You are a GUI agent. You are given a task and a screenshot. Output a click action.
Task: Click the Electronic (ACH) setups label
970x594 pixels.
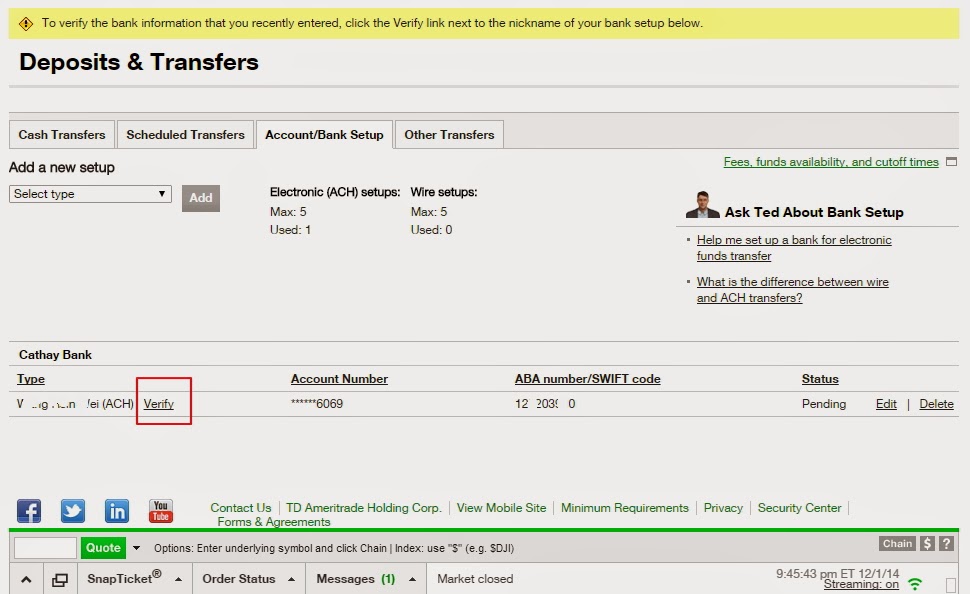[x=335, y=192]
